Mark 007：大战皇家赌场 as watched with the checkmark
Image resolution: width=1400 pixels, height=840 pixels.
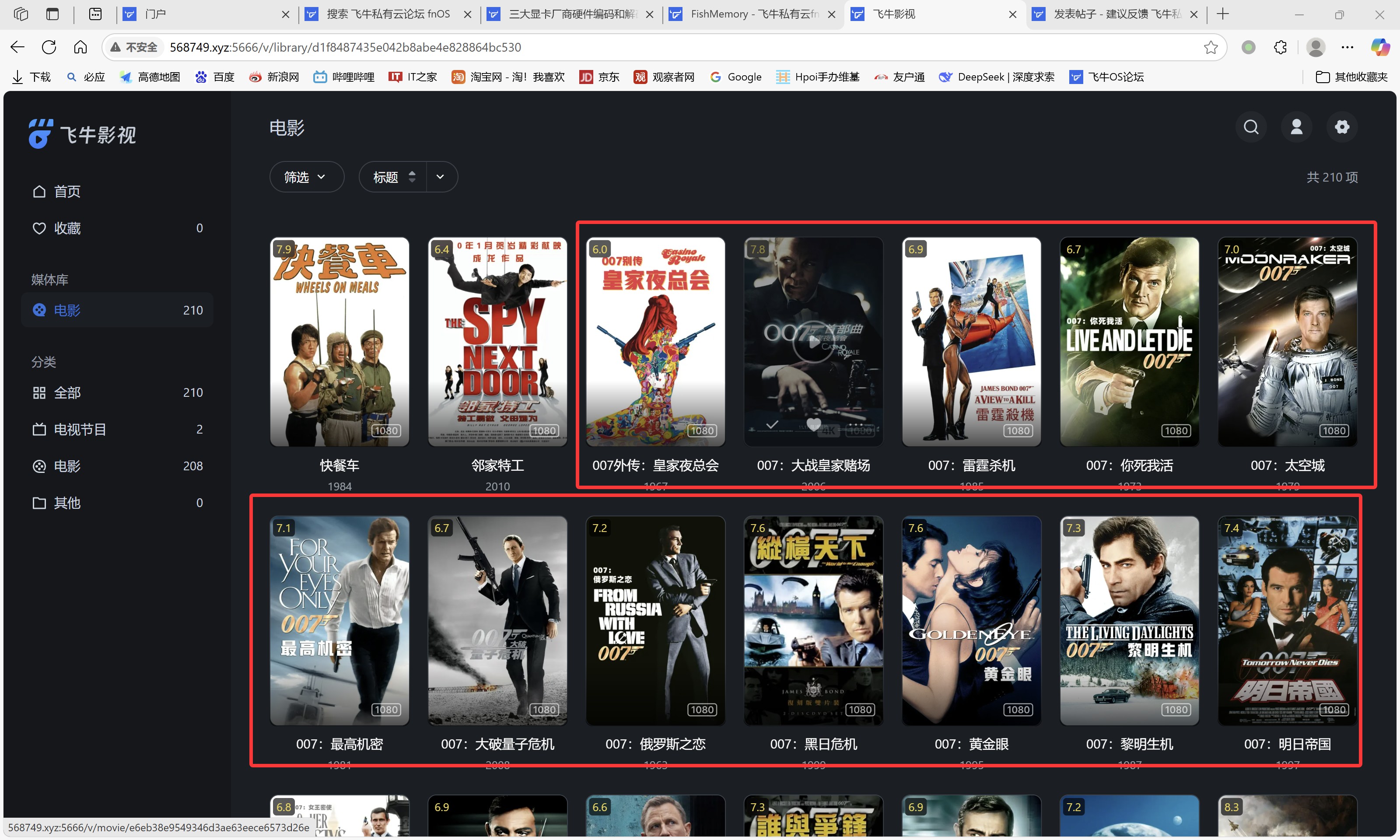[x=772, y=424]
